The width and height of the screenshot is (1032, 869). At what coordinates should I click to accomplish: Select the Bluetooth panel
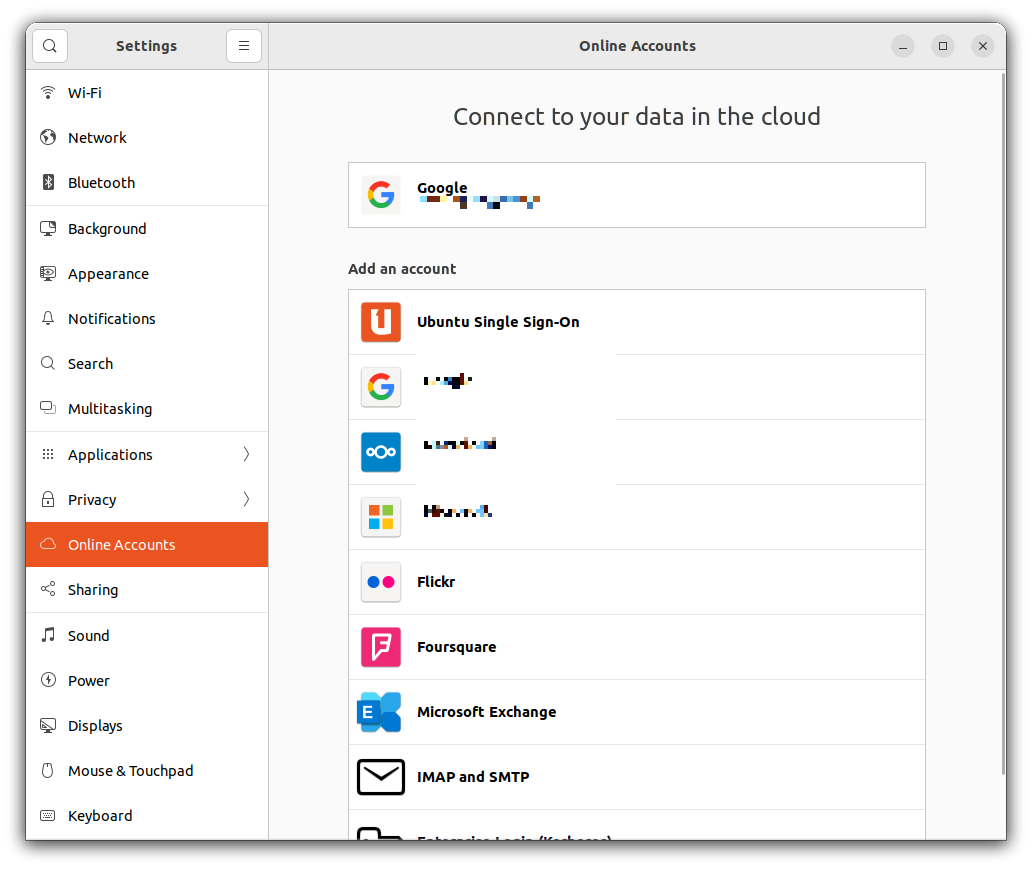(x=147, y=182)
